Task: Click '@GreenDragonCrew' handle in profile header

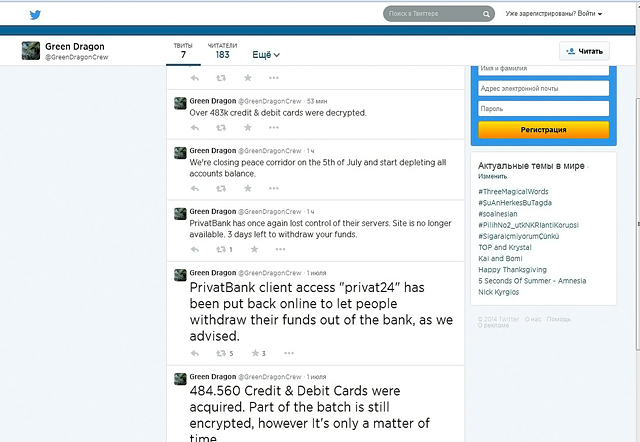Action: click(x=77, y=57)
